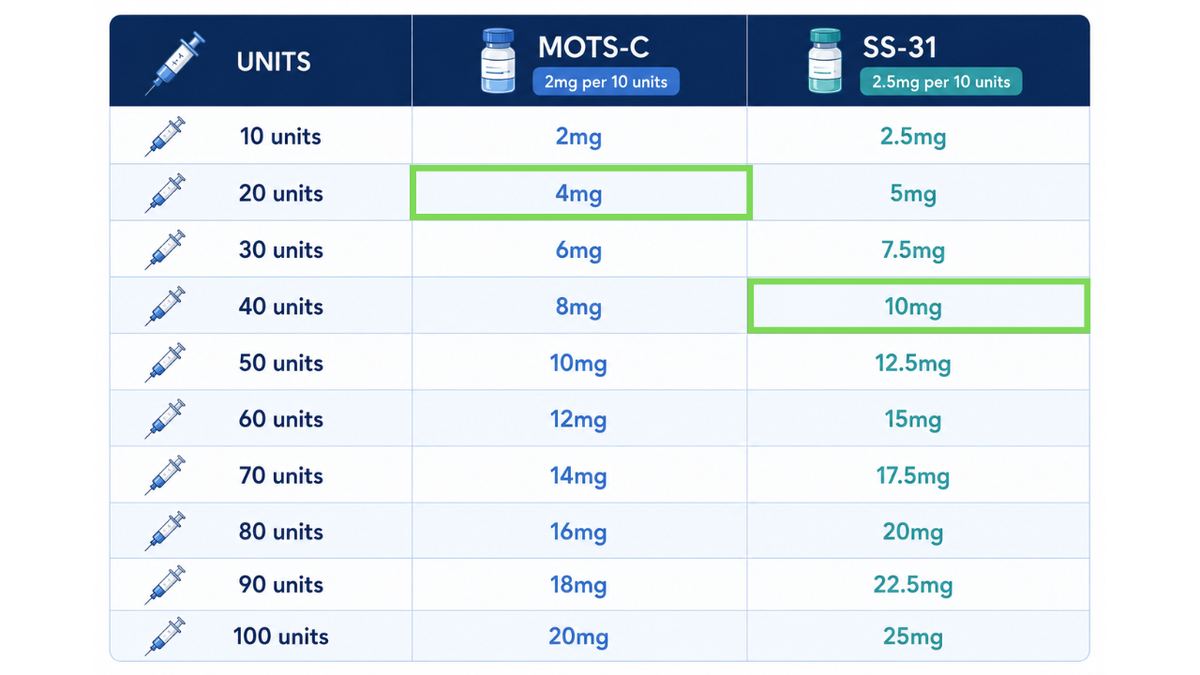Click the syringe icon next to 90 units

[165, 585]
